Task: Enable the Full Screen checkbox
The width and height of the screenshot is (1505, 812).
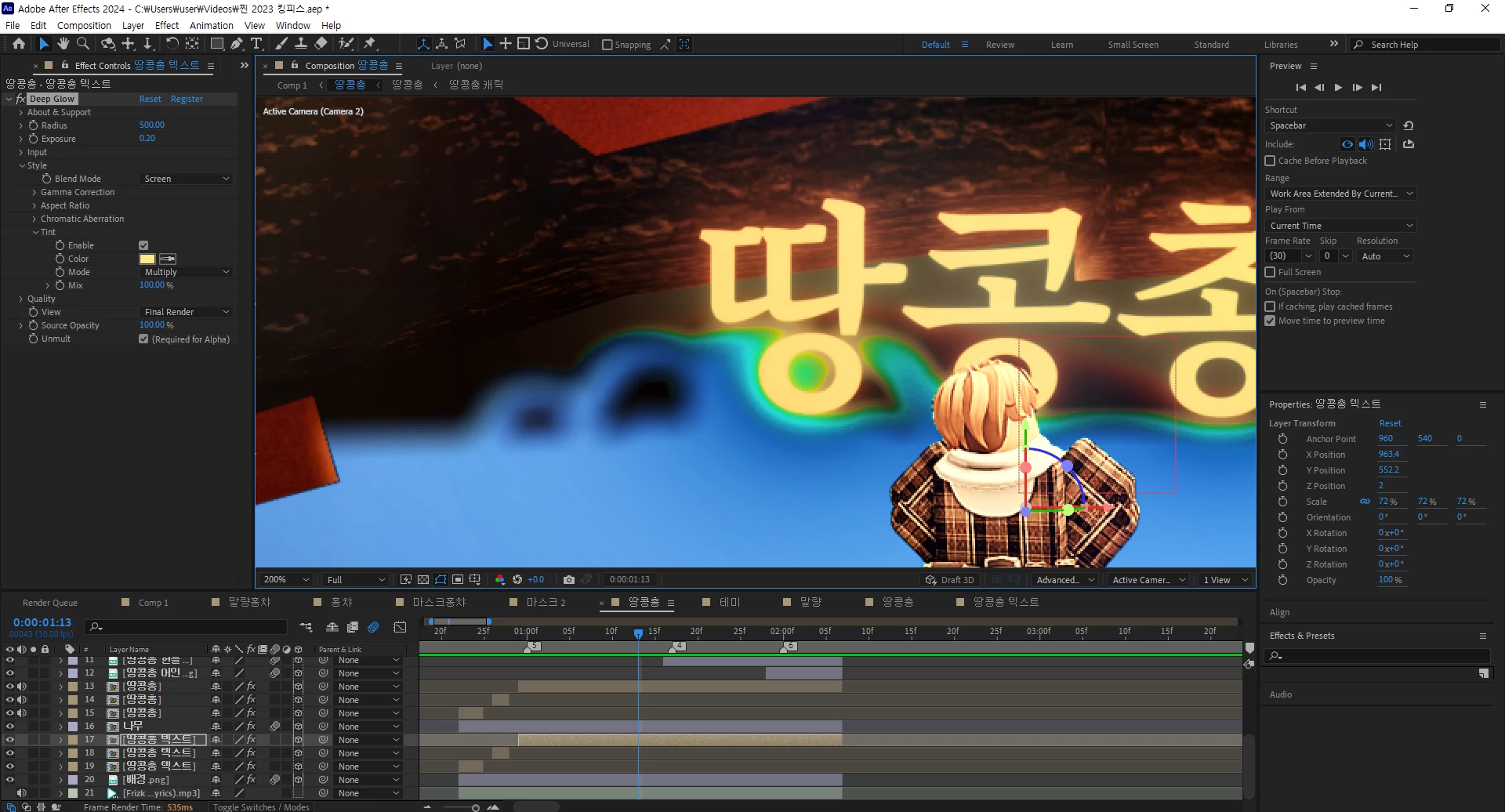Action: coord(1270,272)
